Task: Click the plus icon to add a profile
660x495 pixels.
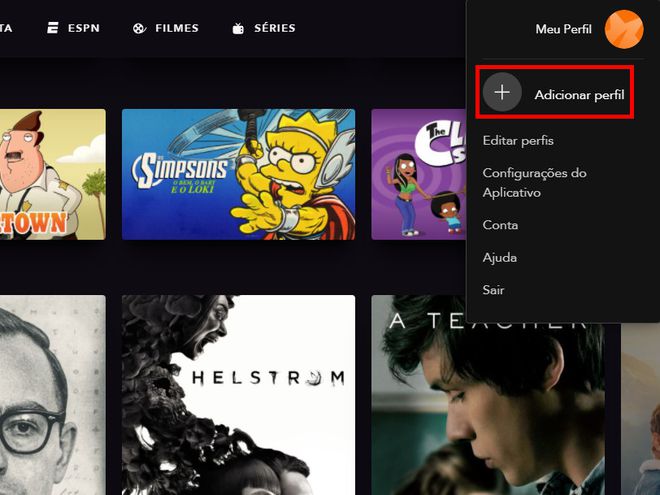Action: tap(502, 92)
